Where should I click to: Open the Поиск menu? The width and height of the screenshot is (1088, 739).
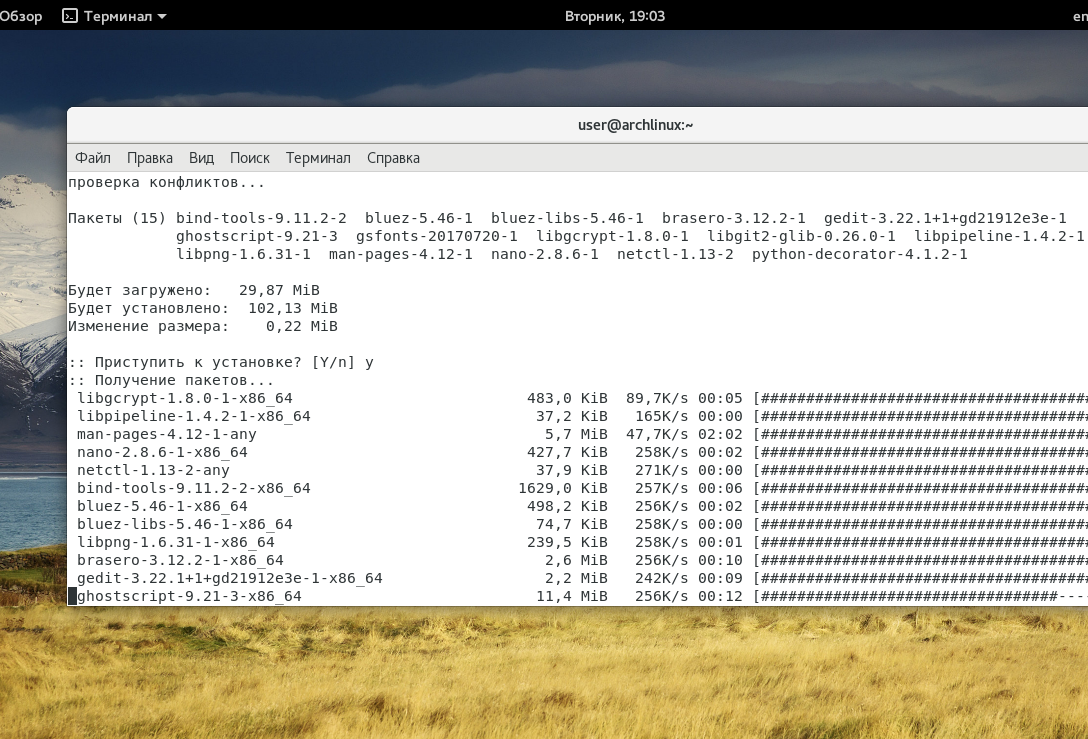250,158
